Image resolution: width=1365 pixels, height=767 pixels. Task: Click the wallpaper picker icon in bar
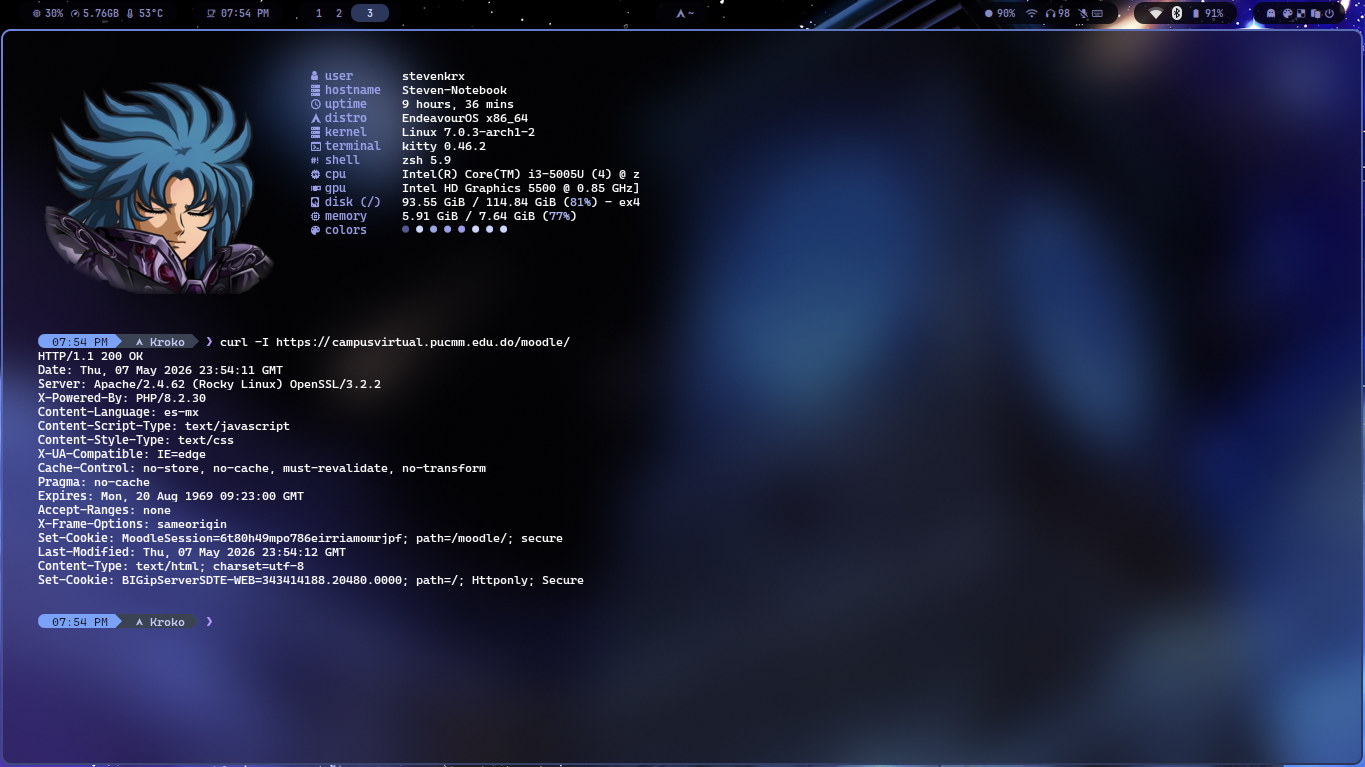[1301, 13]
